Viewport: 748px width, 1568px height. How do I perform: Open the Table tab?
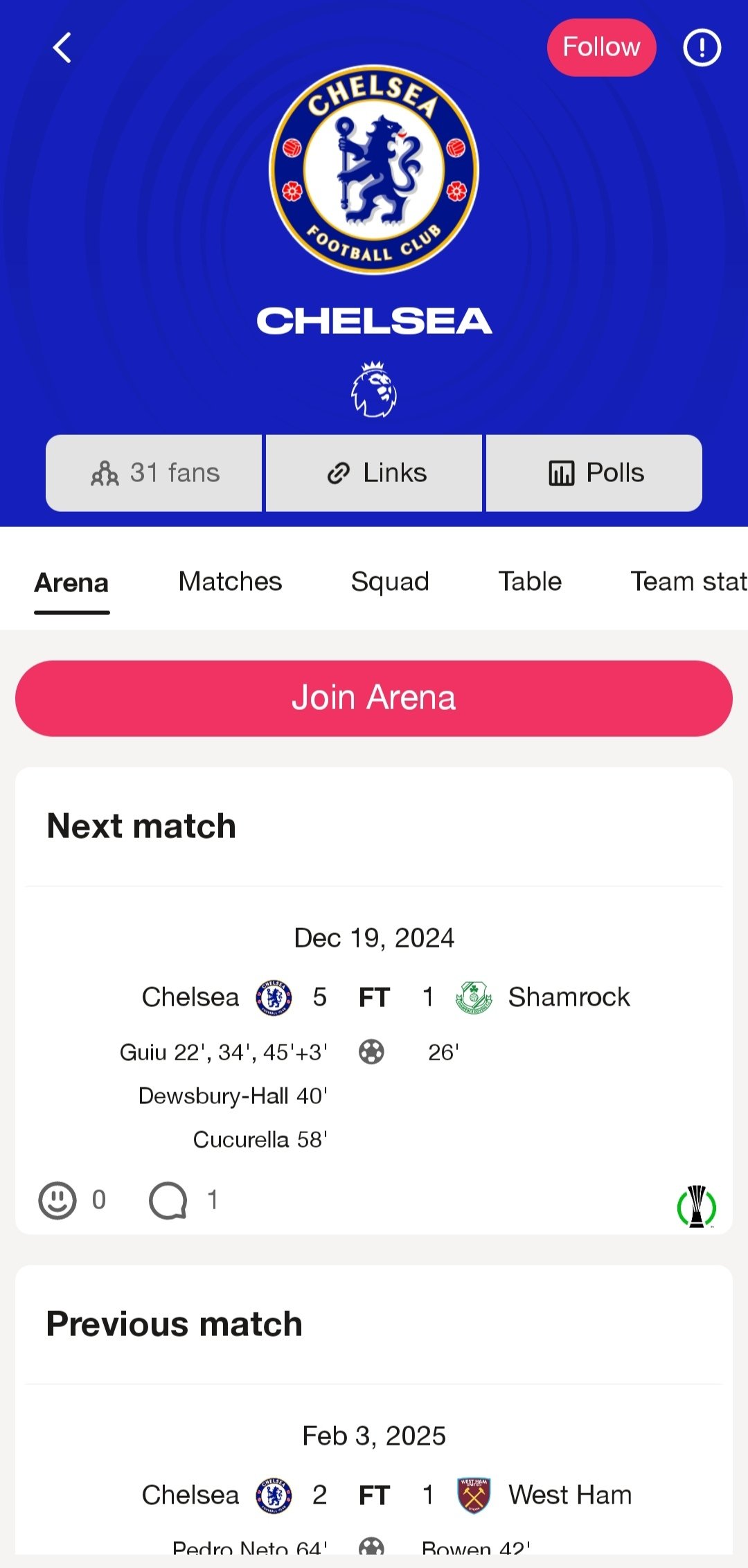pyautogui.click(x=530, y=582)
